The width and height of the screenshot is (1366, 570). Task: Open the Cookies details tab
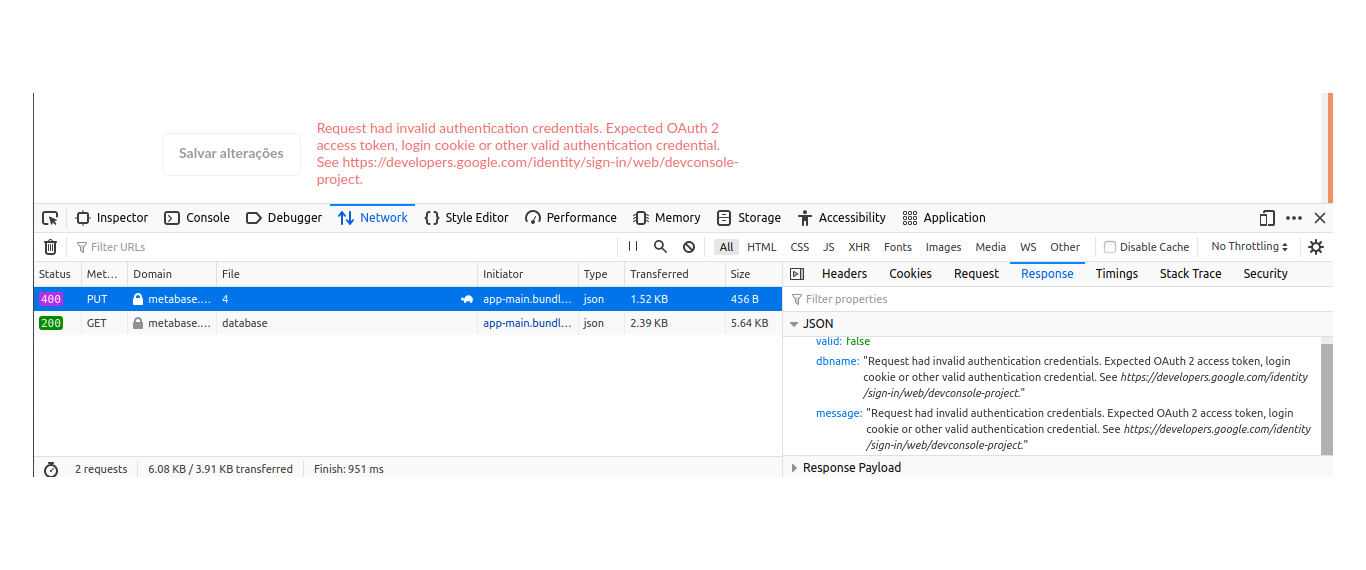pos(911,274)
